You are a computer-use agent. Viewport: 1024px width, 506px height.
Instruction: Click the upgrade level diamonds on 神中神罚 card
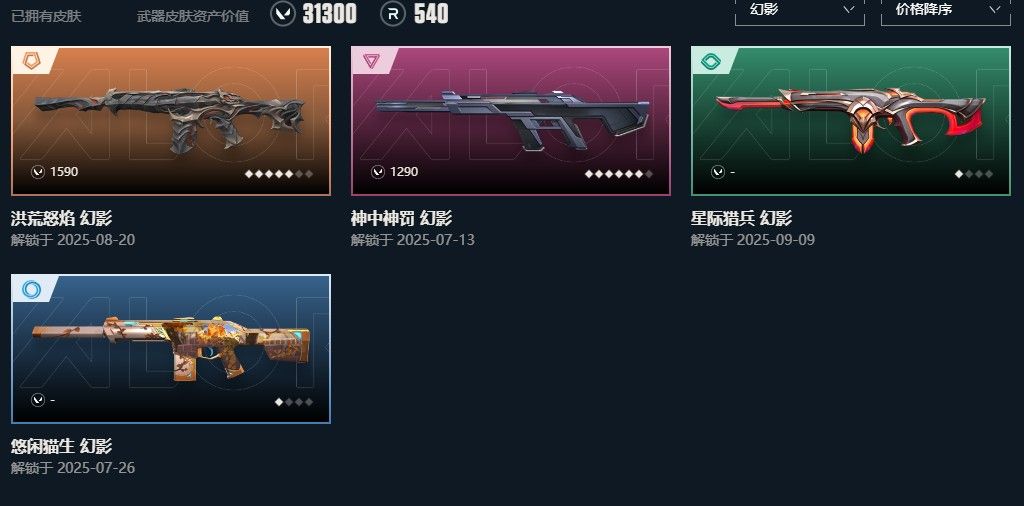pos(619,174)
